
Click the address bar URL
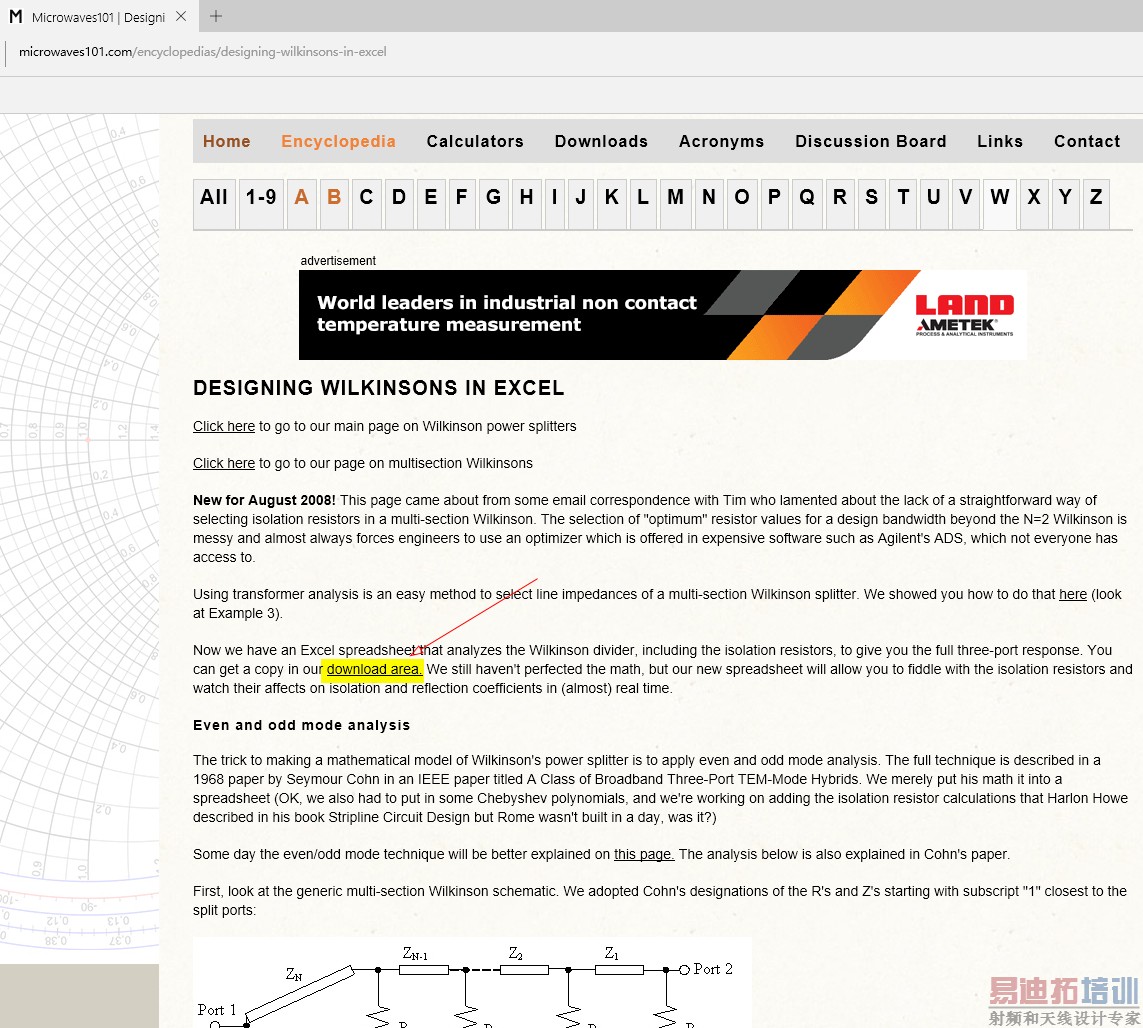coord(203,52)
